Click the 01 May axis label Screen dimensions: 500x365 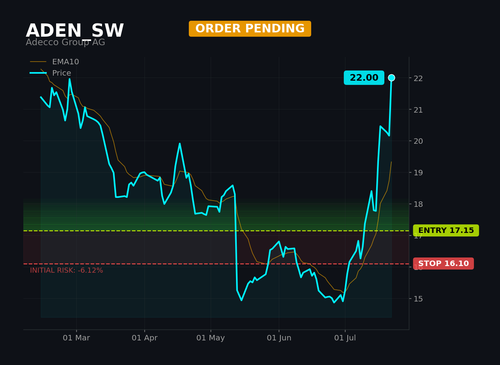click(x=210, y=338)
